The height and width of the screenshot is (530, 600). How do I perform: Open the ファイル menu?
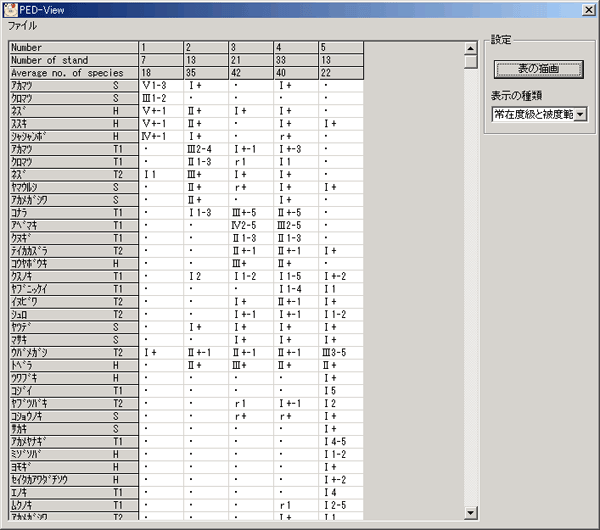point(22,25)
